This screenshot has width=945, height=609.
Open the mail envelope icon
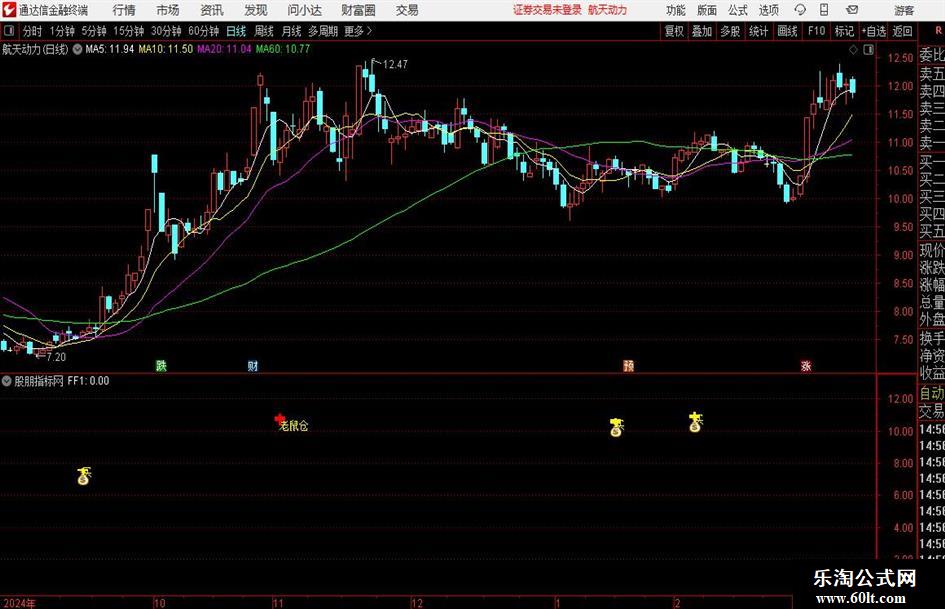tap(852, 10)
